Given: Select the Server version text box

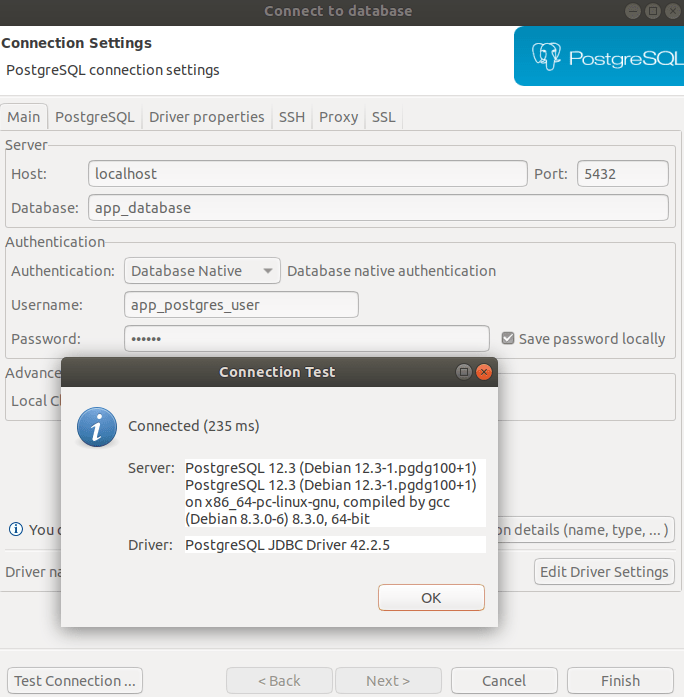Looking at the screenshot, I should (x=335, y=493).
